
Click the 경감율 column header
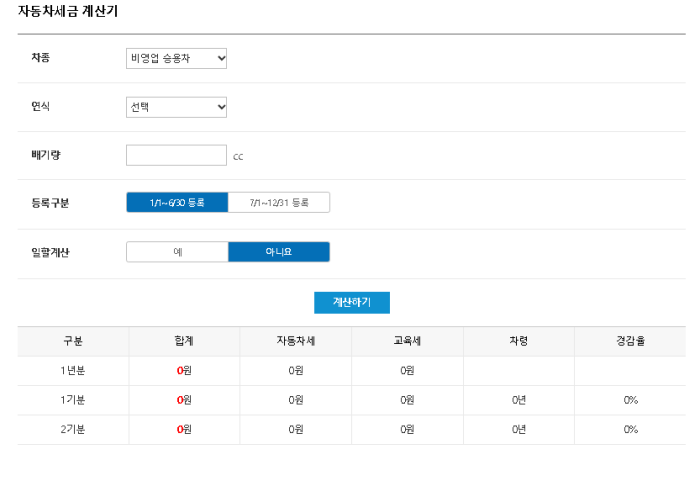tap(630, 341)
